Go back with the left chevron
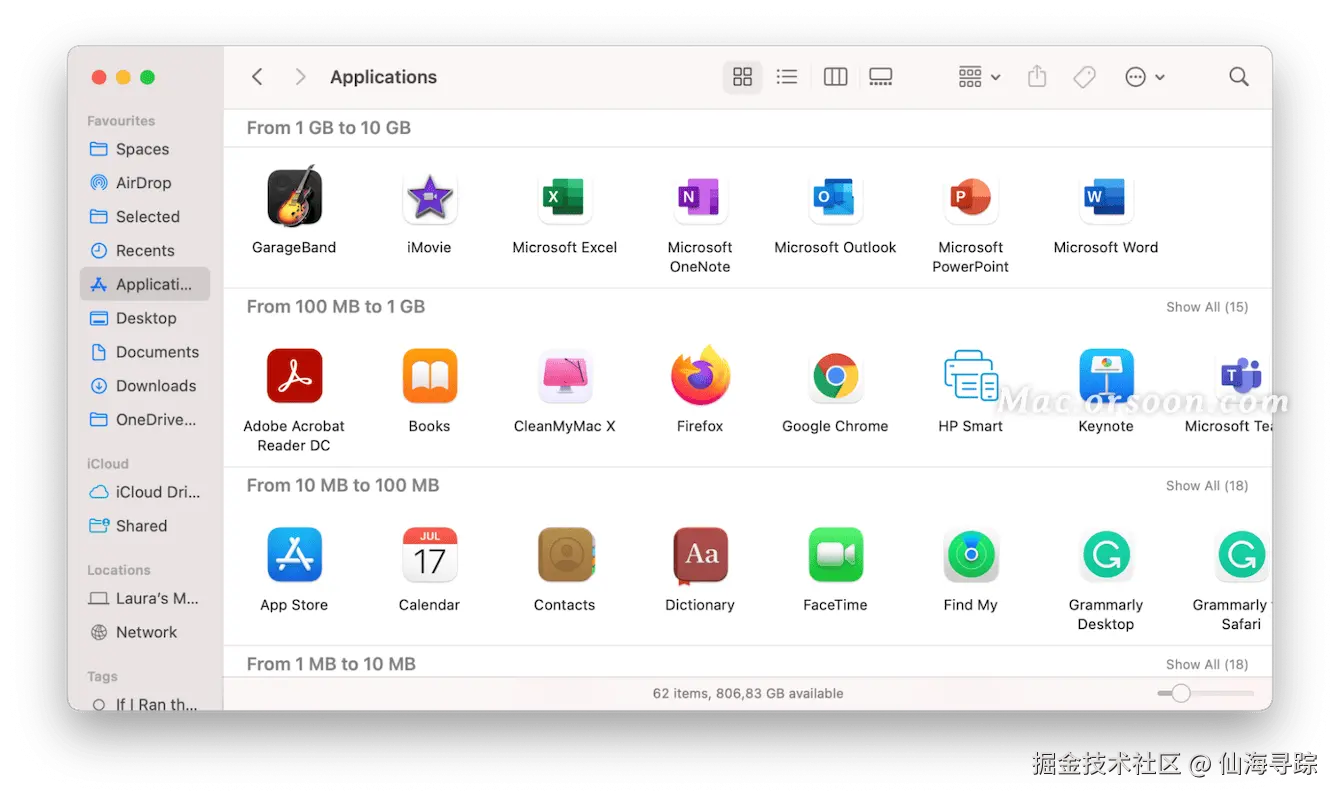This screenshot has width=1340, height=800. [x=257, y=77]
